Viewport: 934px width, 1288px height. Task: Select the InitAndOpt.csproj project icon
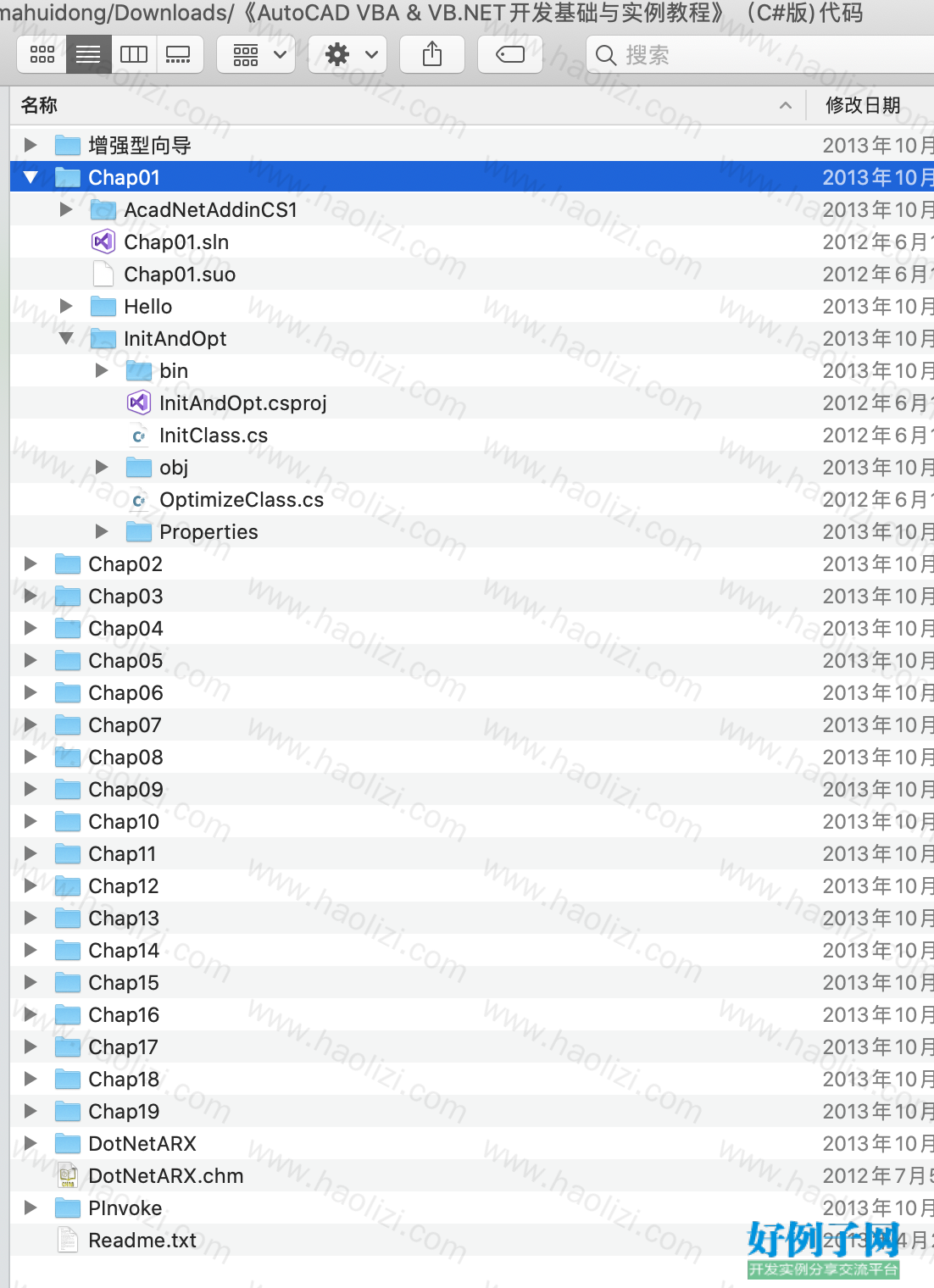click(x=138, y=402)
